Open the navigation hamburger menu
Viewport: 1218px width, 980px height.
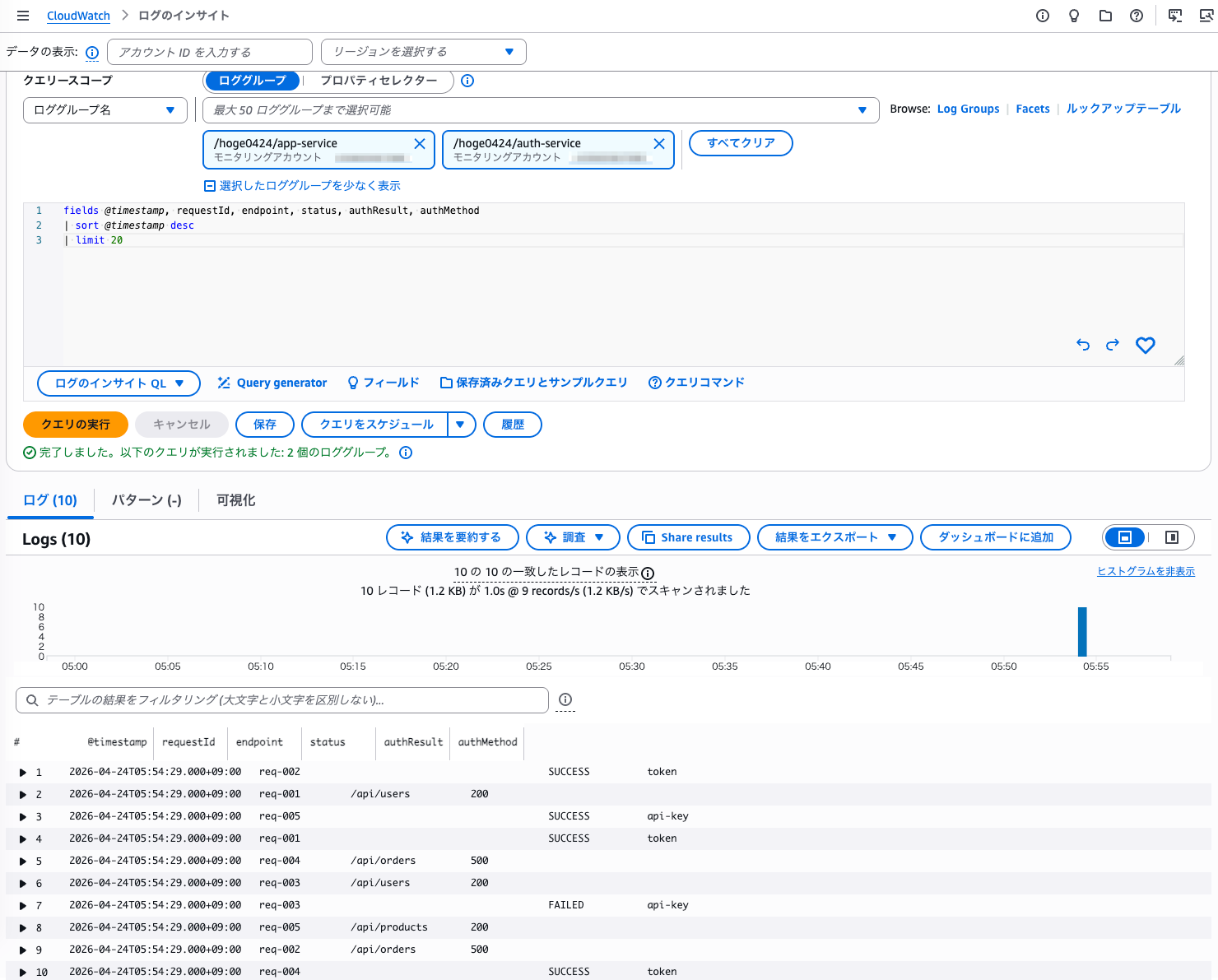pos(22,15)
